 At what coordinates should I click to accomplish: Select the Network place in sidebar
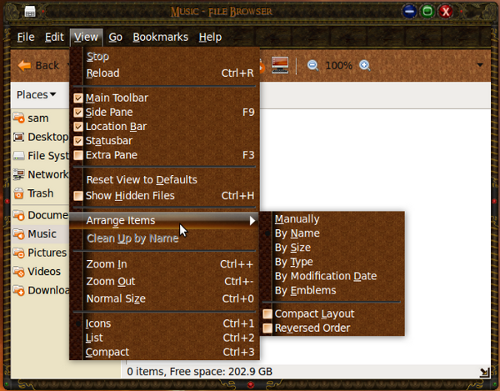pyautogui.click(x=40, y=174)
